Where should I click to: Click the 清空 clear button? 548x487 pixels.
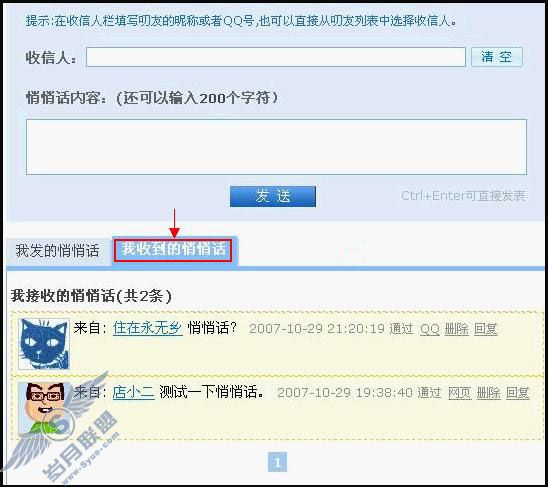pos(497,57)
